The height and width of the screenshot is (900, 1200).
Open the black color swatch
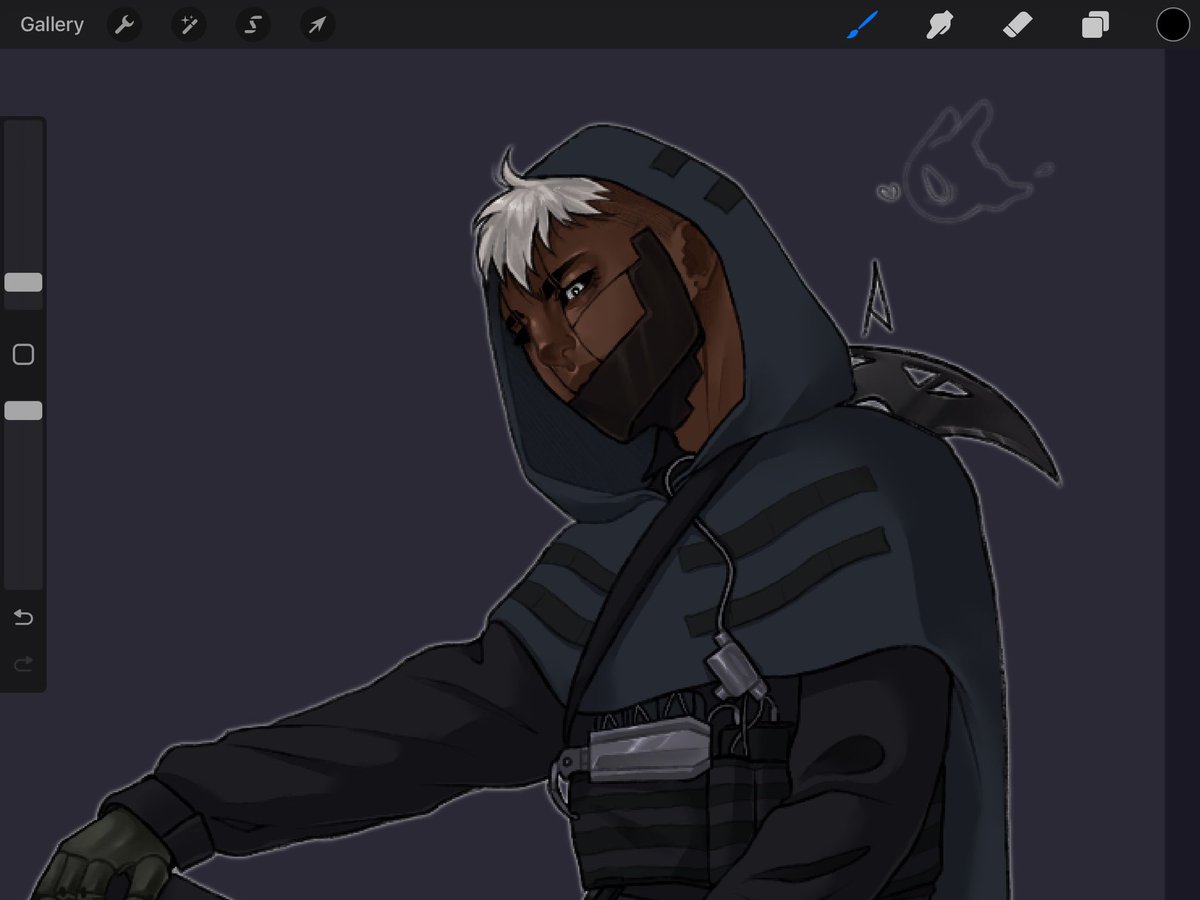pyautogui.click(x=1173, y=25)
